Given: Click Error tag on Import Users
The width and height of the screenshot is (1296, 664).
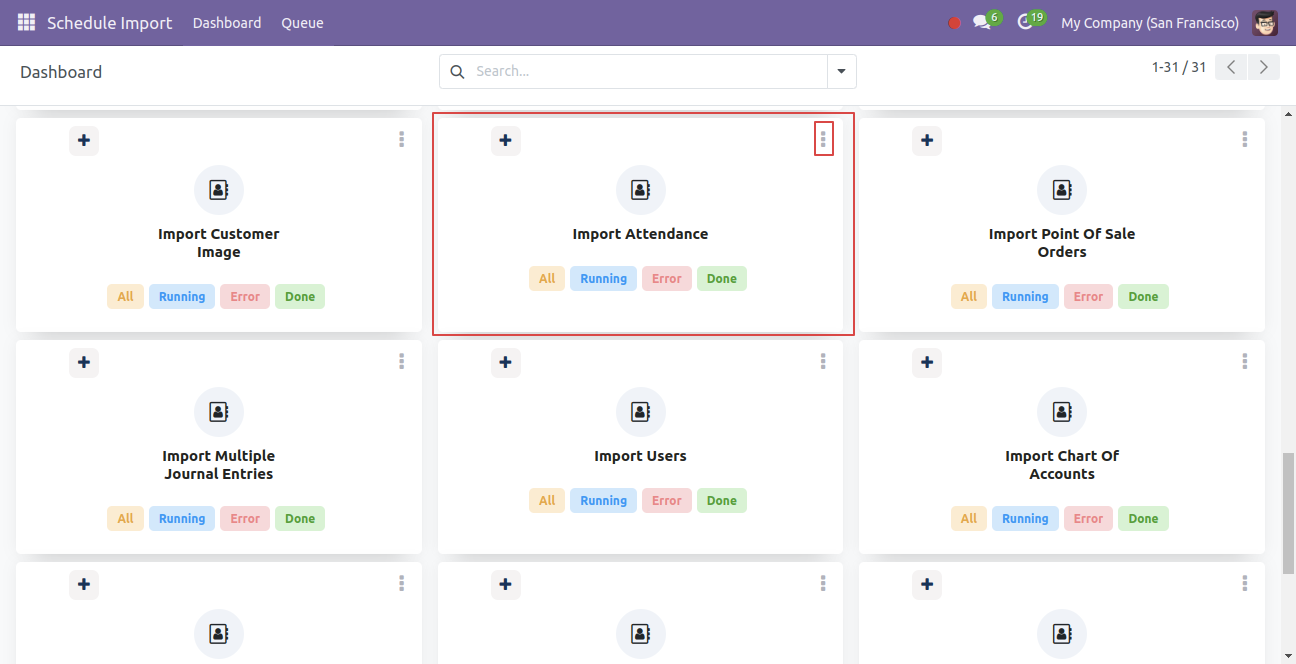Looking at the screenshot, I should click(x=667, y=501).
